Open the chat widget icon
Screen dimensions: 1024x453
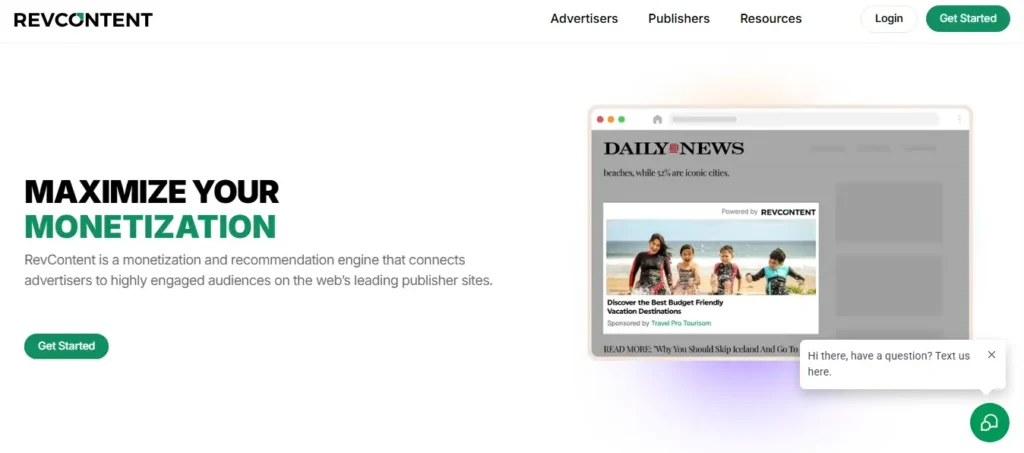click(x=989, y=422)
